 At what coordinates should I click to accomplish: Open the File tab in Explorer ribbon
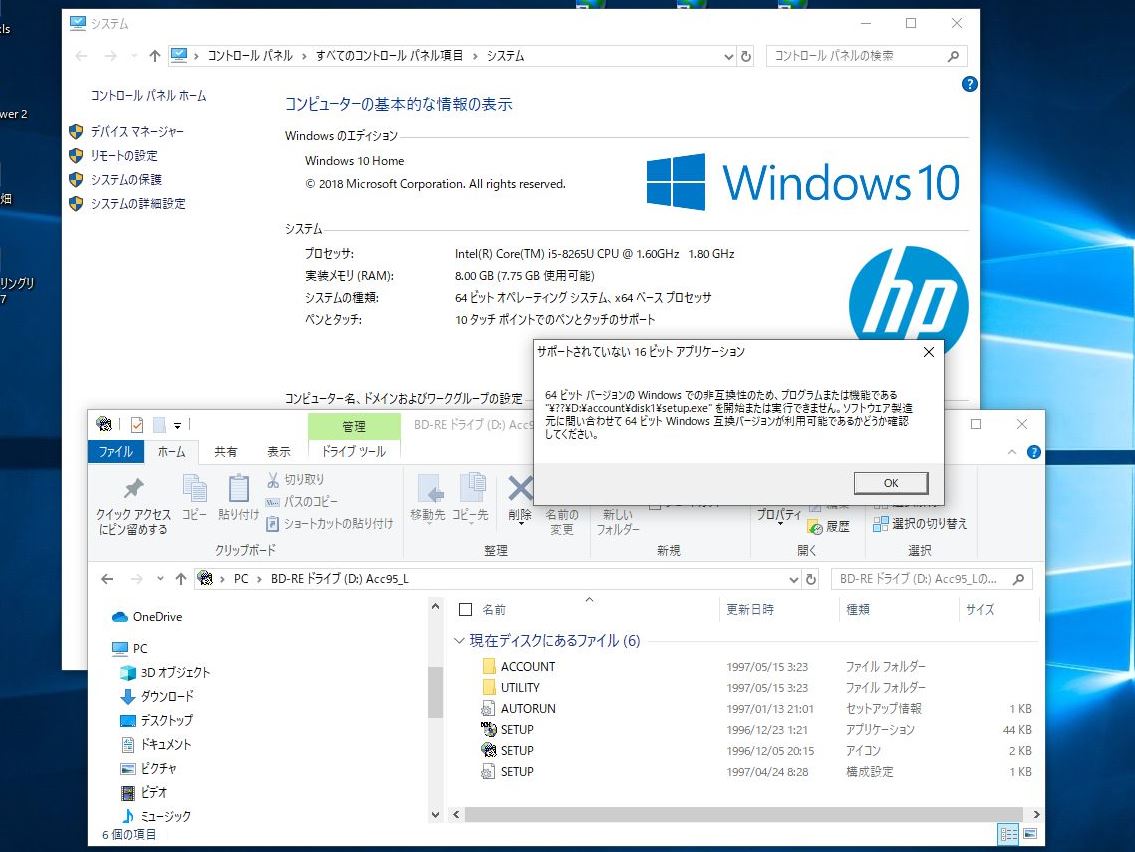[x=116, y=452]
